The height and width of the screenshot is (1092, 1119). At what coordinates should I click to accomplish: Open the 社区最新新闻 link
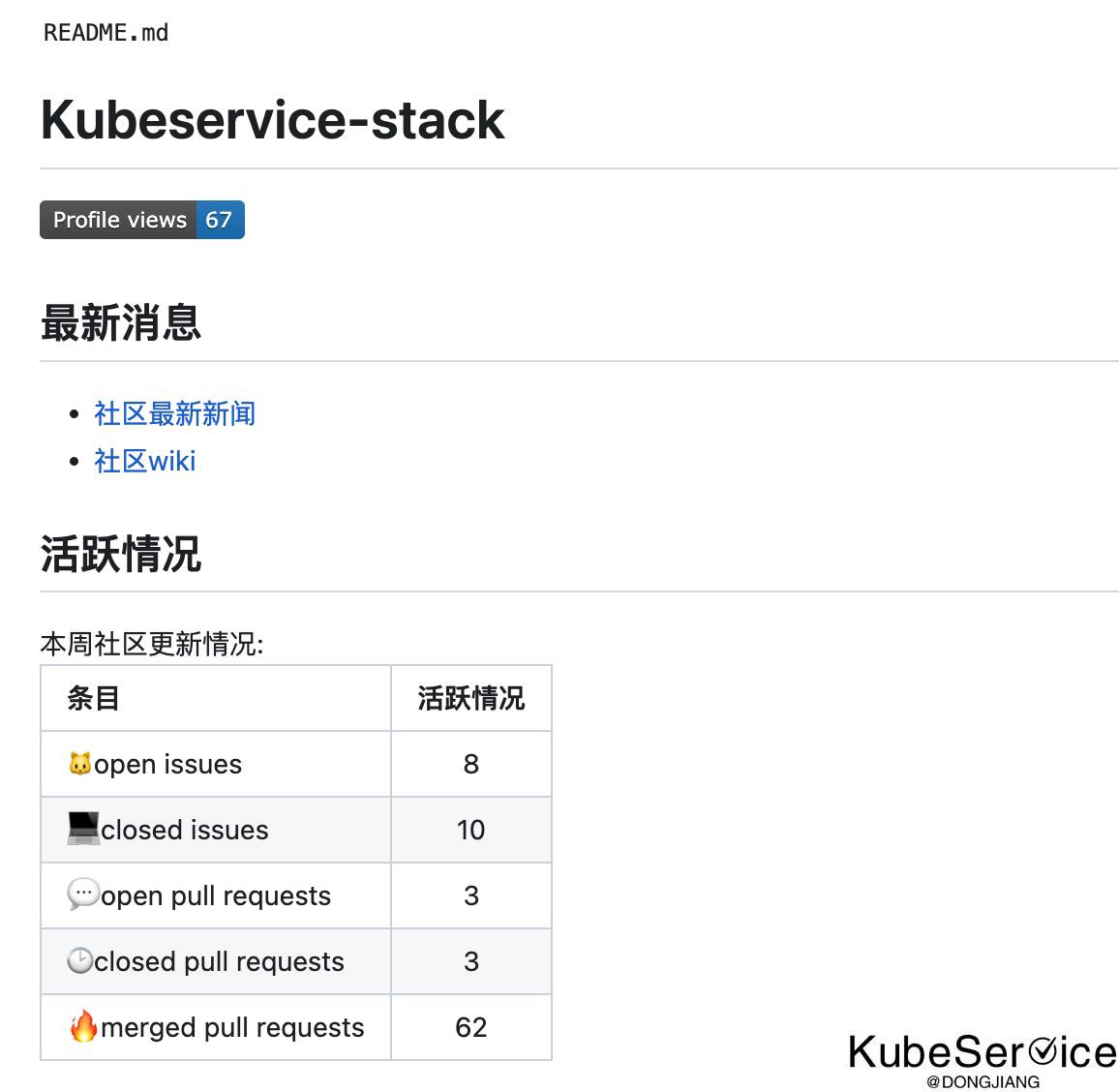[175, 413]
